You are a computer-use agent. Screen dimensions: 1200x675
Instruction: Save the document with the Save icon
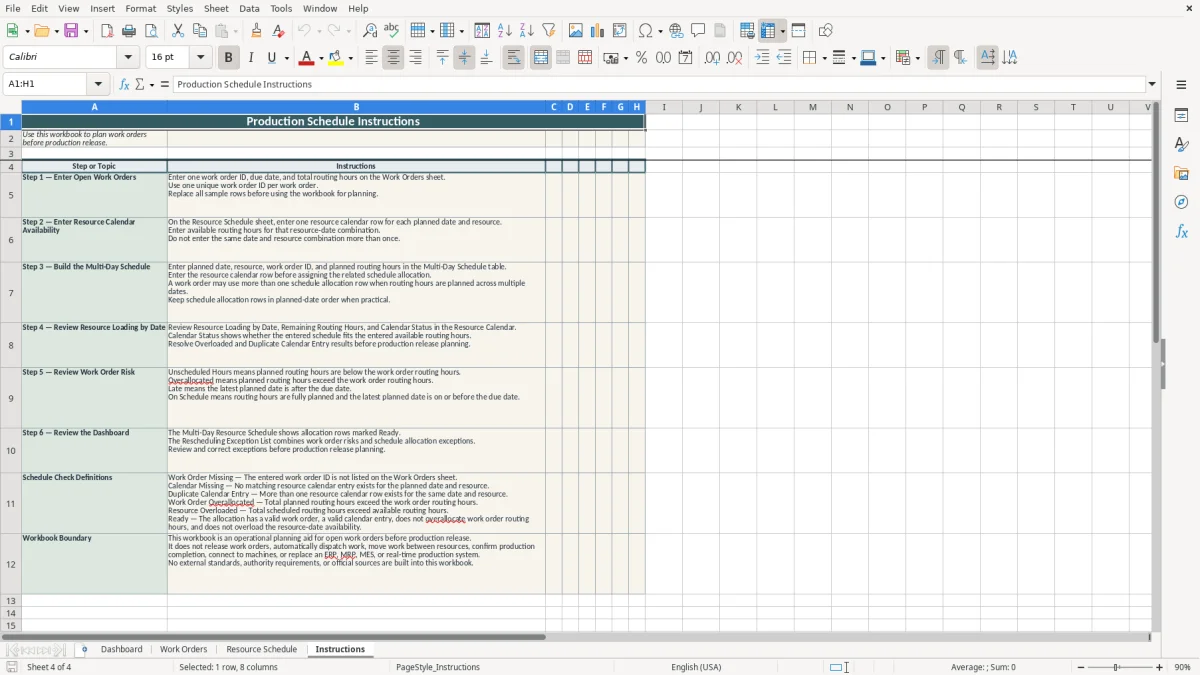71,31
